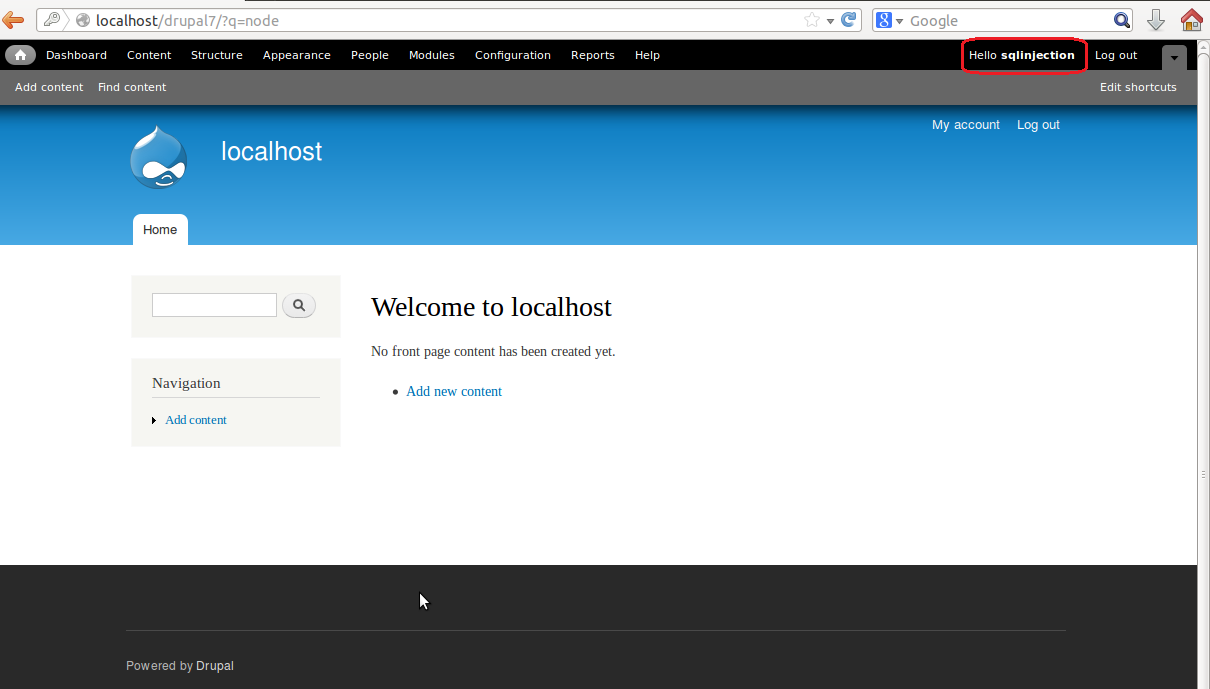Click the Add new content link
This screenshot has width=1210, height=689.
point(453,391)
